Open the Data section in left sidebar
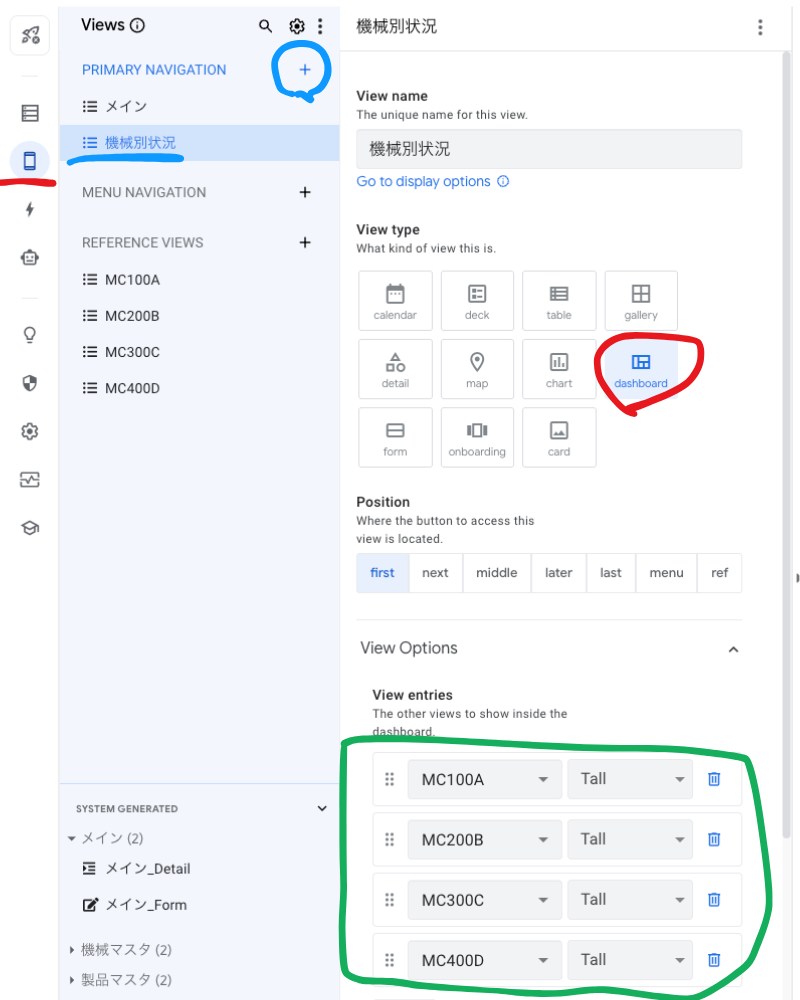 click(29, 113)
